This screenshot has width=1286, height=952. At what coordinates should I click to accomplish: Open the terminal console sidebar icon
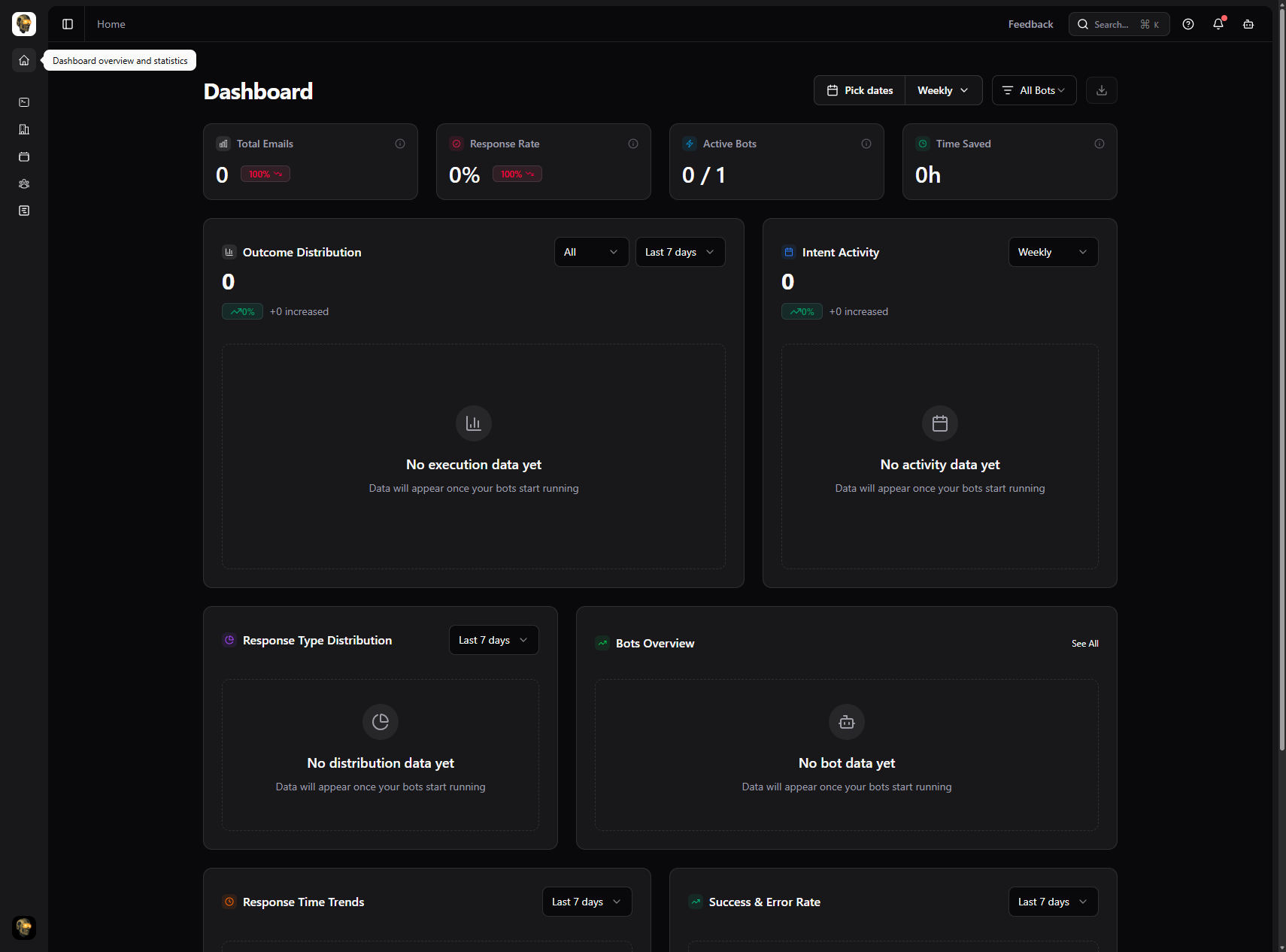pos(24,102)
